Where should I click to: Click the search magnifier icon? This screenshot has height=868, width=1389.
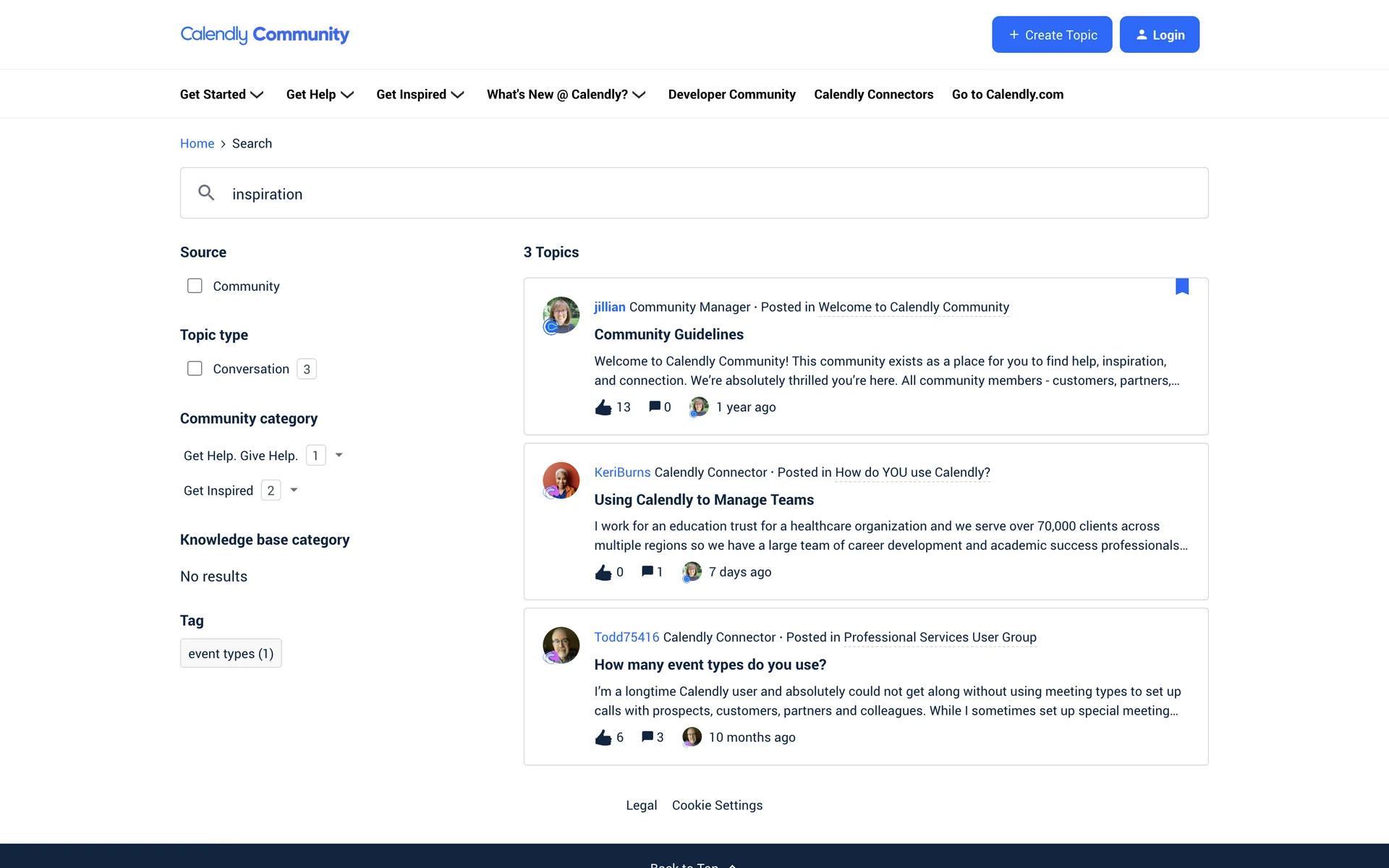pyautogui.click(x=206, y=192)
